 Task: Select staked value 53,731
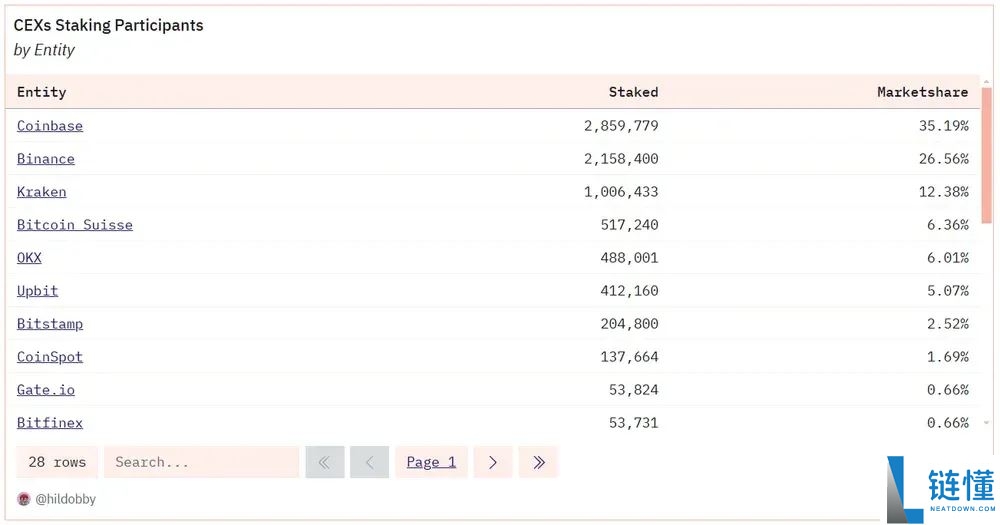[633, 423]
